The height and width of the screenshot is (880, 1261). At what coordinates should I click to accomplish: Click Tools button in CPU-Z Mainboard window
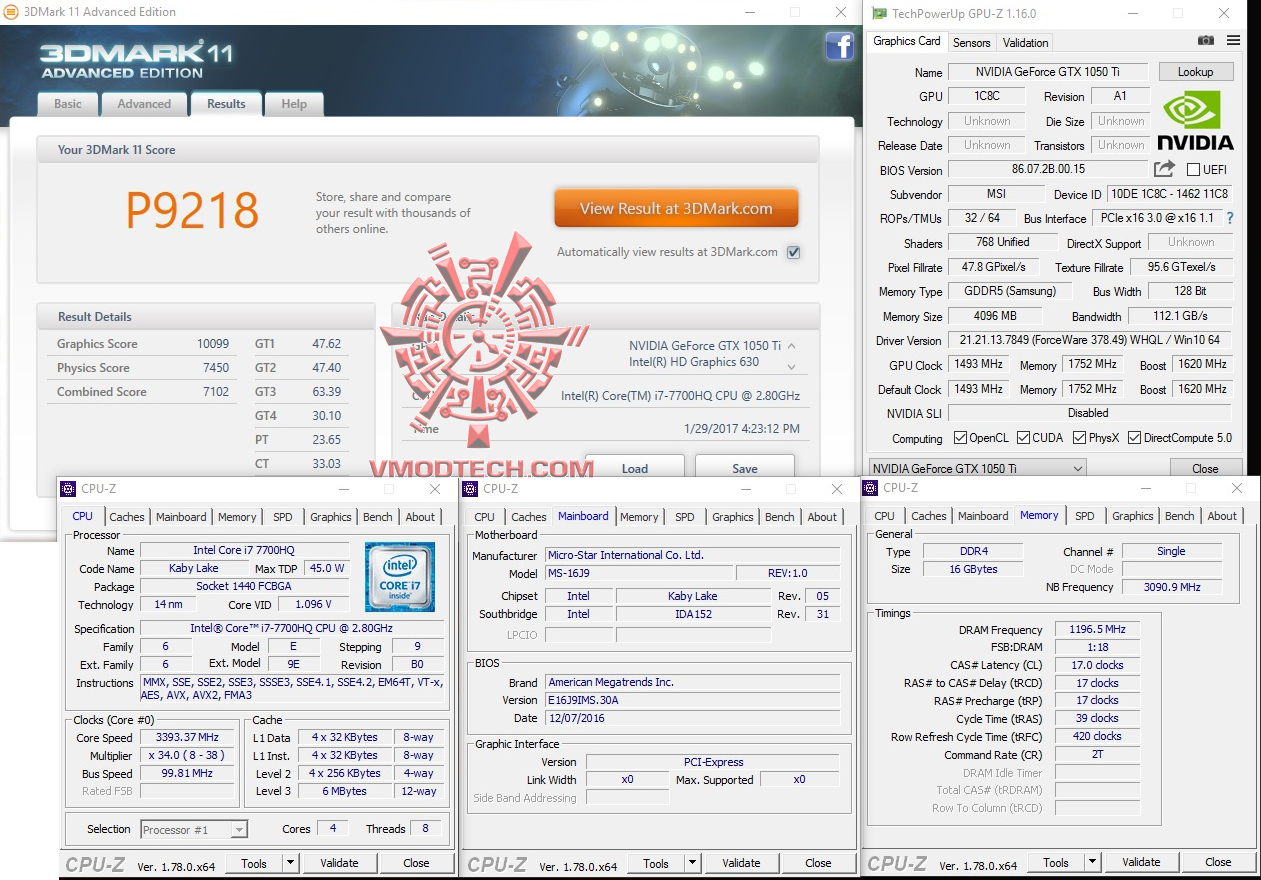pos(656,863)
